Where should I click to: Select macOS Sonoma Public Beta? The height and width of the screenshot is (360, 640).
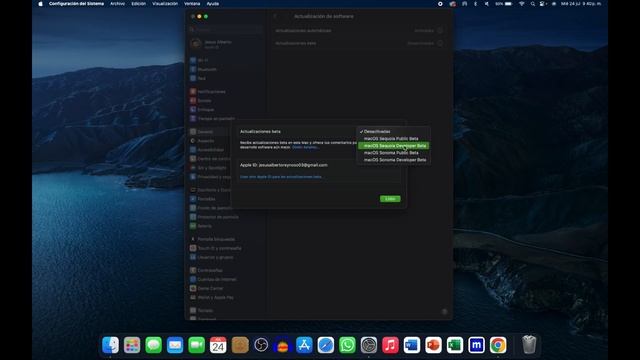pyautogui.click(x=393, y=153)
